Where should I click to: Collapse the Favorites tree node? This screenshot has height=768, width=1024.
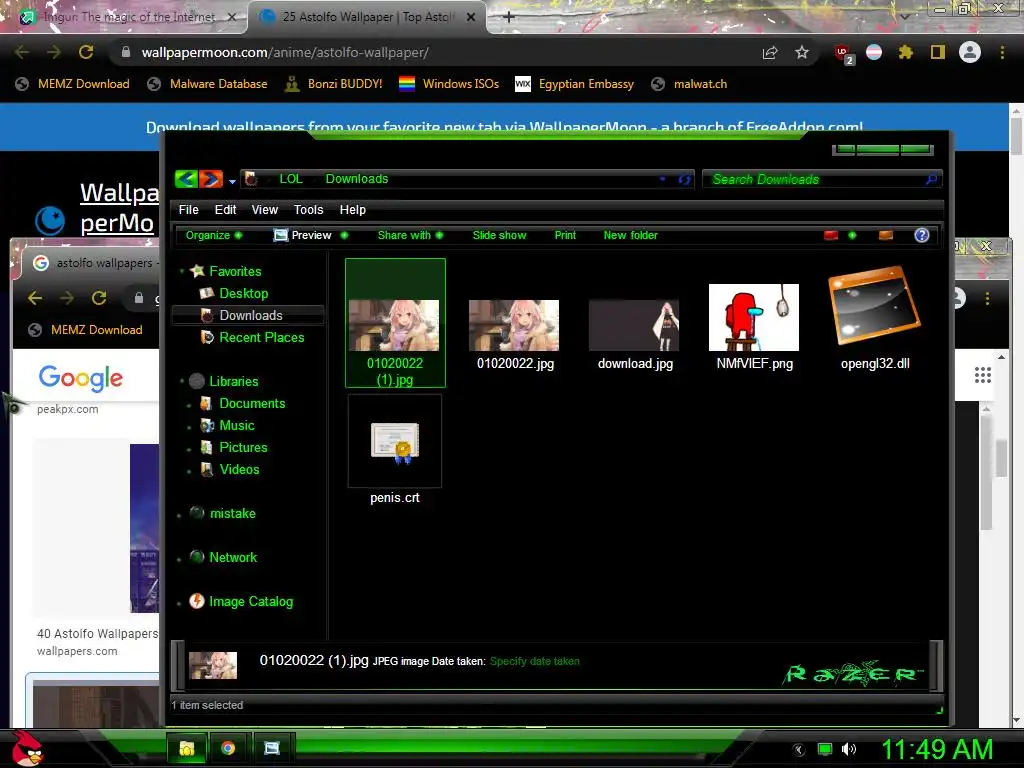pyautogui.click(x=182, y=270)
